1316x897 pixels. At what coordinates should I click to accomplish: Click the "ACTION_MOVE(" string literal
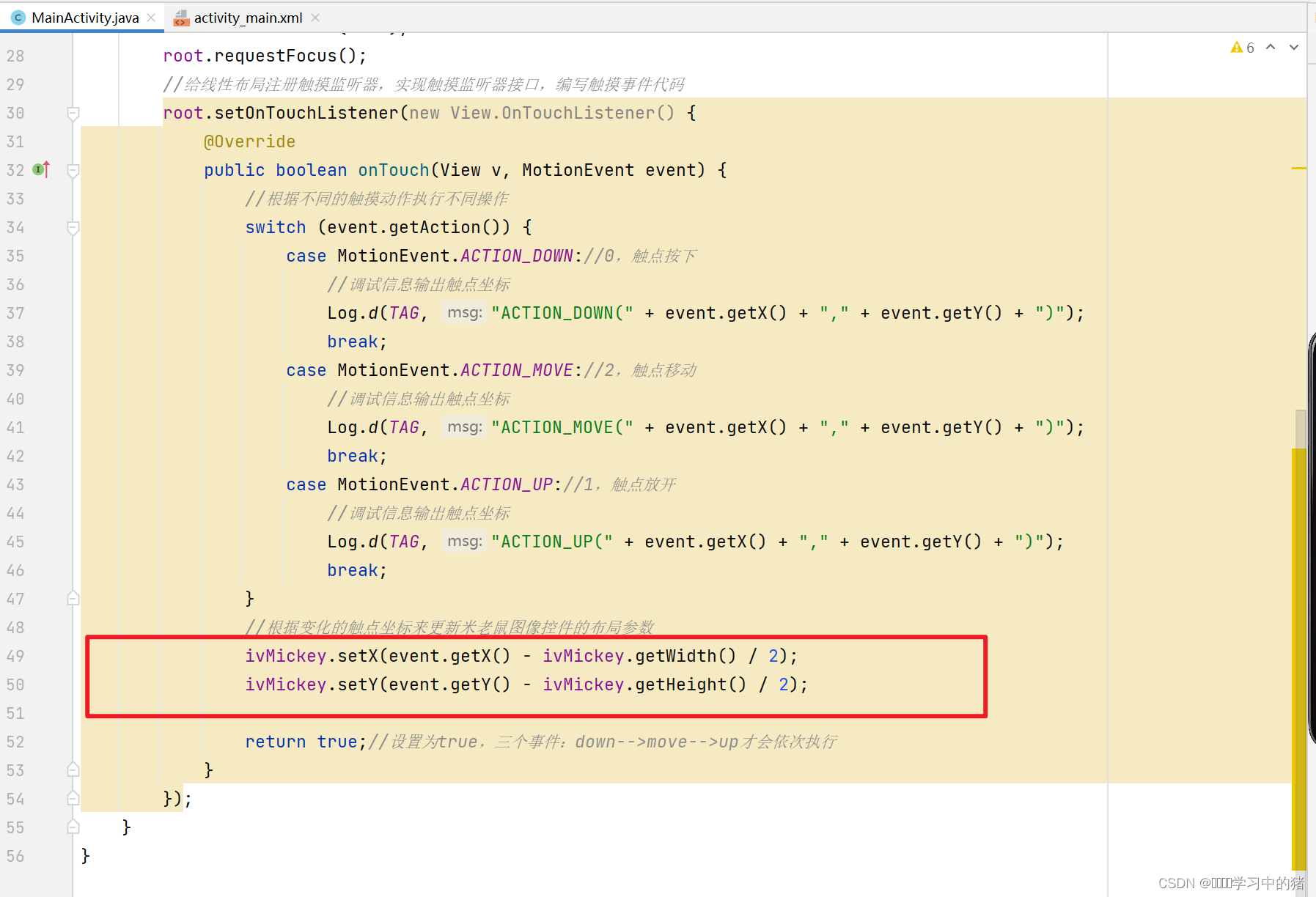[562, 427]
